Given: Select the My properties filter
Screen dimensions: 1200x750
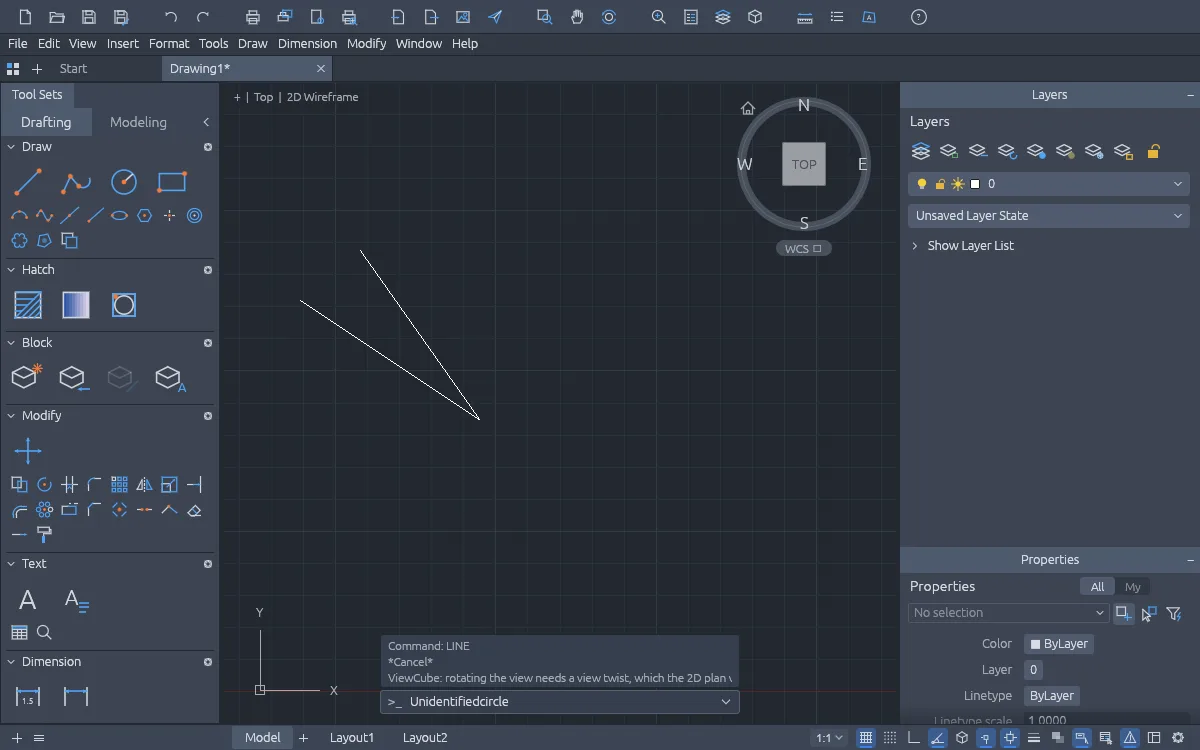Looking at the screenshot, I should coord(1132,587).
